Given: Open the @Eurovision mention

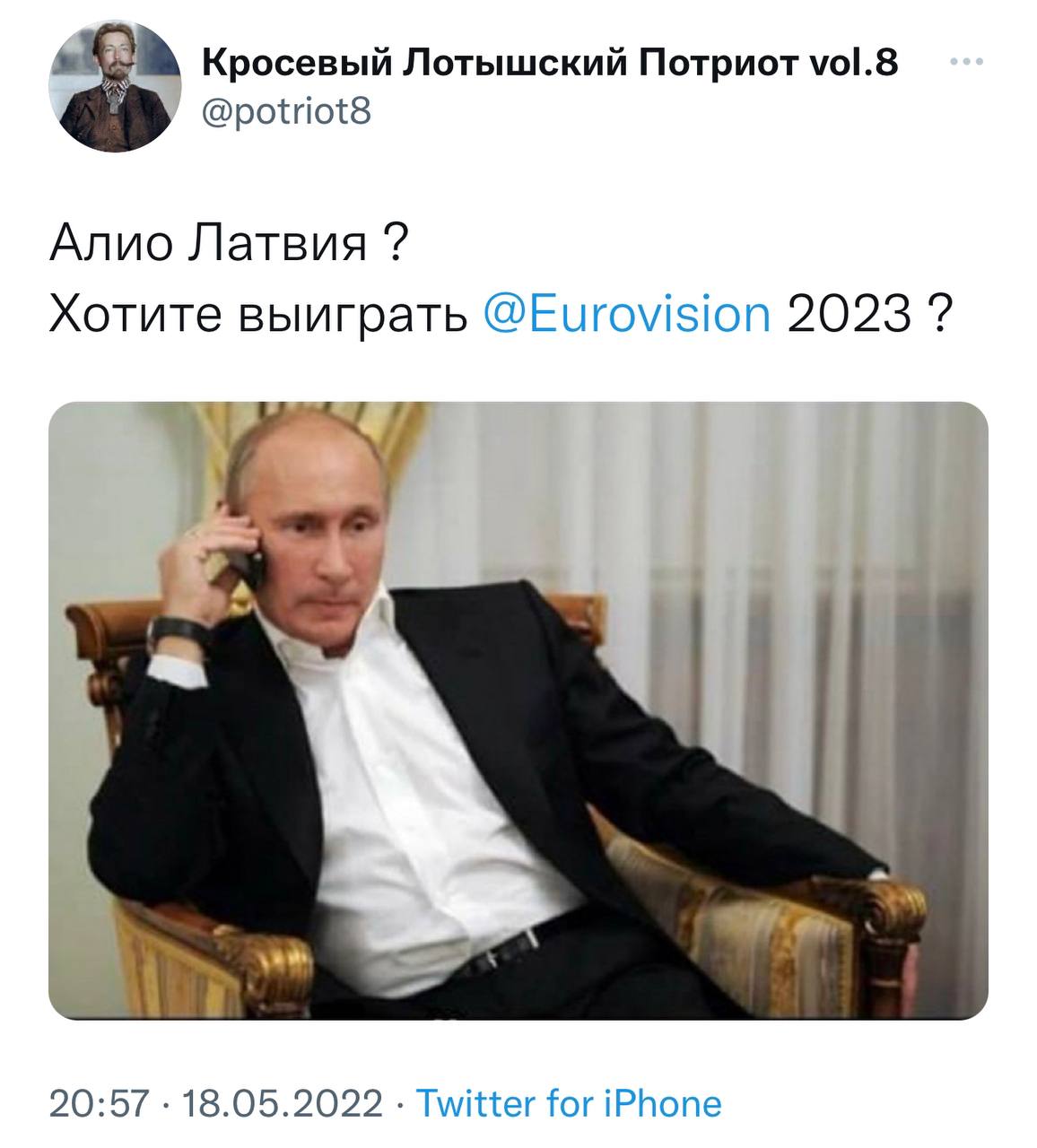Looking at the screenshot, I should point(627,314).
